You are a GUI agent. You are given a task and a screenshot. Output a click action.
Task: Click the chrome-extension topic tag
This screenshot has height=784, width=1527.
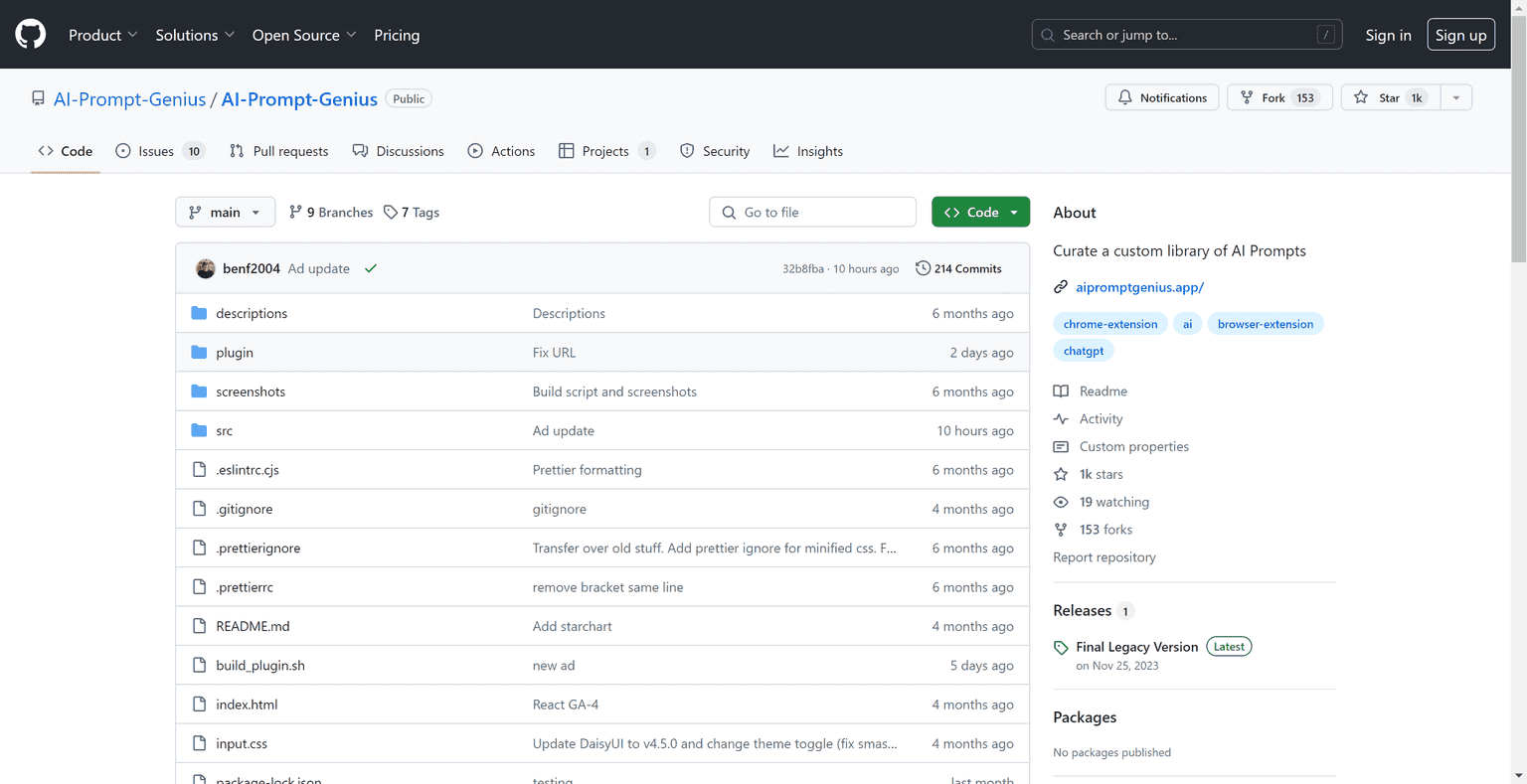coord(1110,324)
